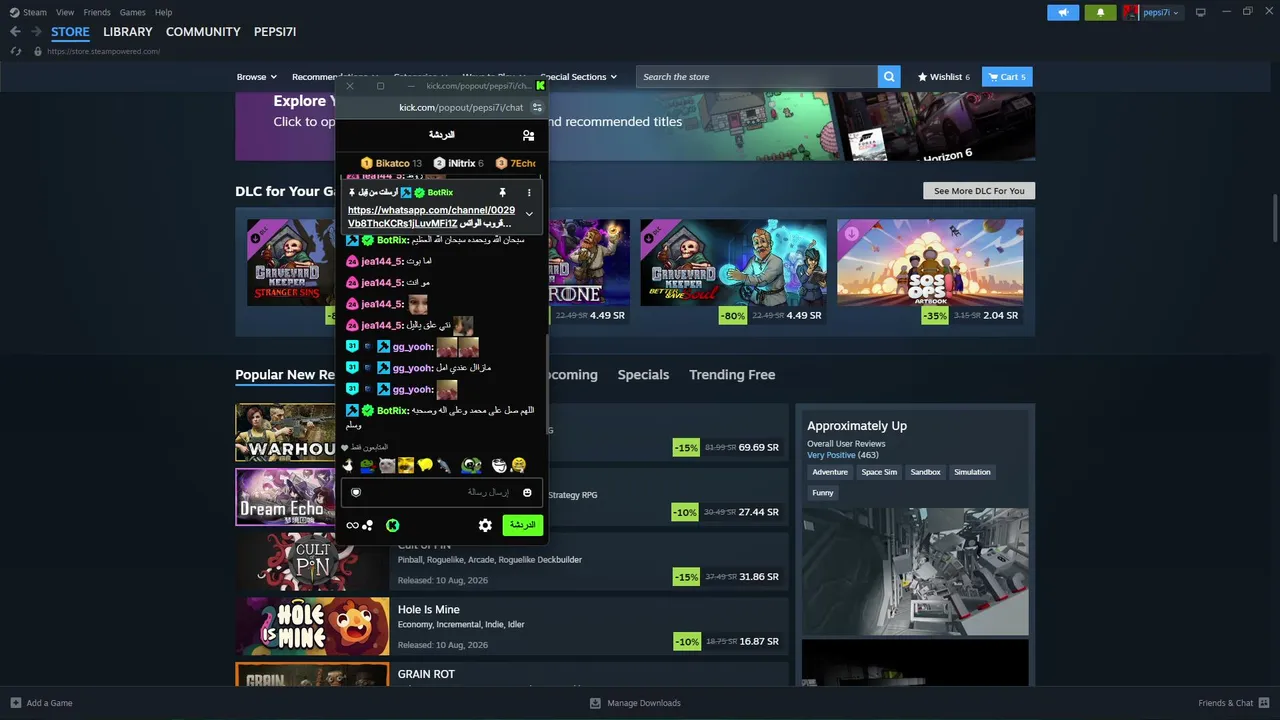Select the Specials tab
Image resolution: width=1280 pixels, height=720 pixels.
click(643, 375)
